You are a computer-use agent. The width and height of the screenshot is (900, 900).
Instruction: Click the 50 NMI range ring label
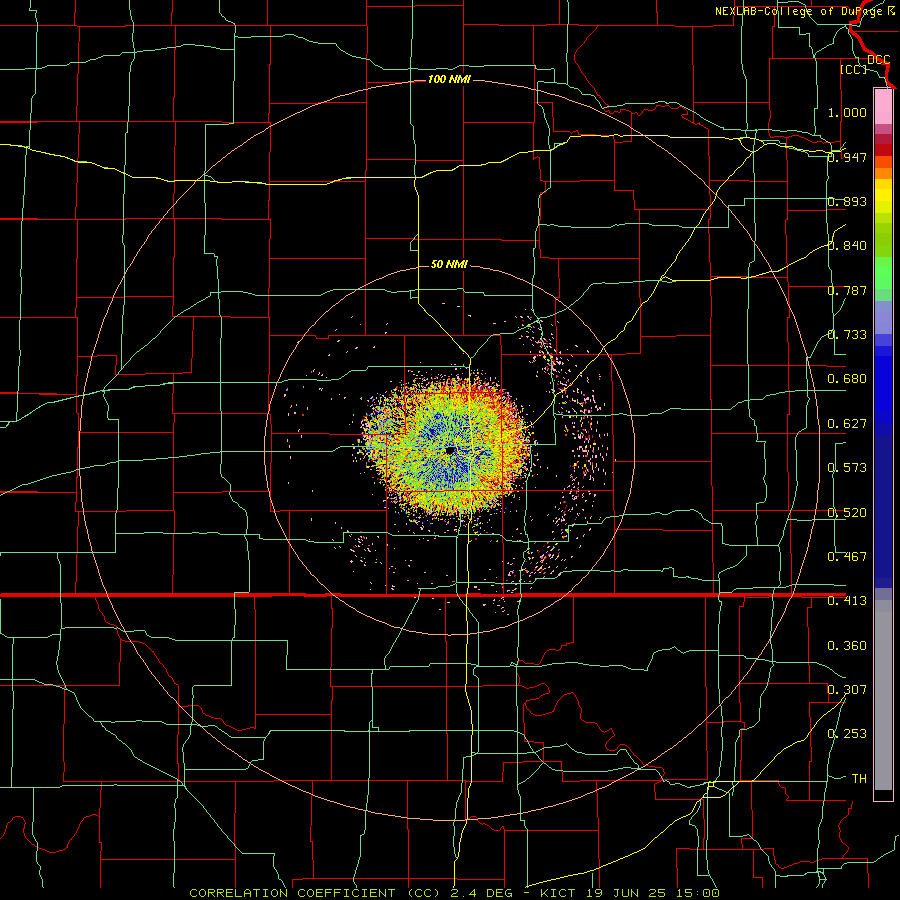coord(449,264)
